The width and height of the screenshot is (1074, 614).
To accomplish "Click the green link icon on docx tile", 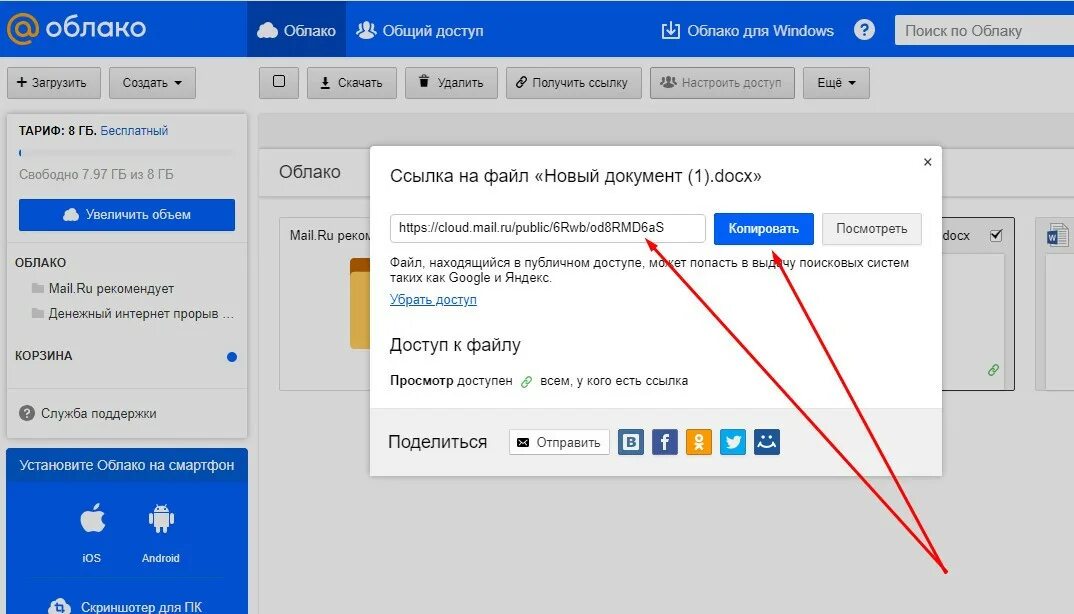I will (993, 370).
